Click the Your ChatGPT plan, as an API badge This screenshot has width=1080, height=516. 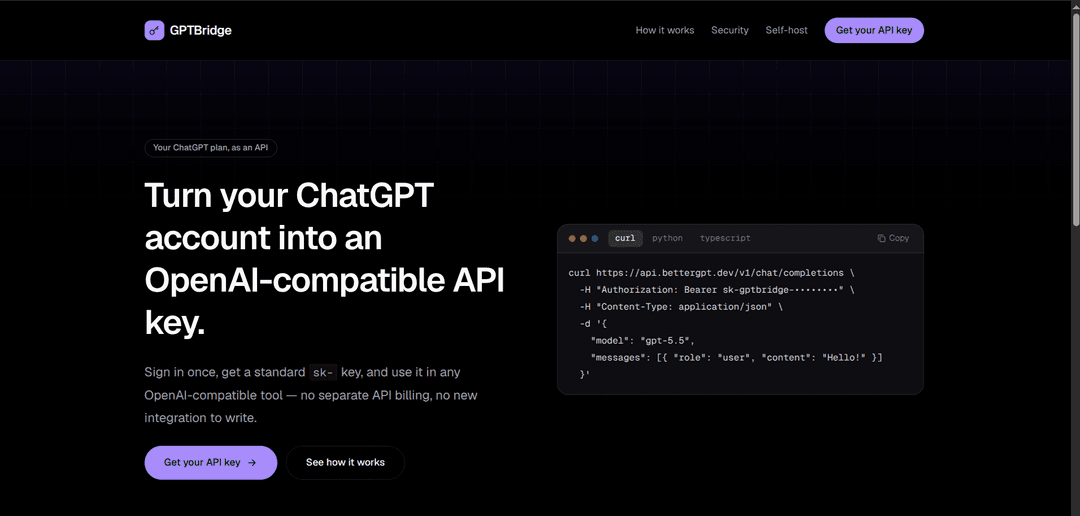click(211, 147)
